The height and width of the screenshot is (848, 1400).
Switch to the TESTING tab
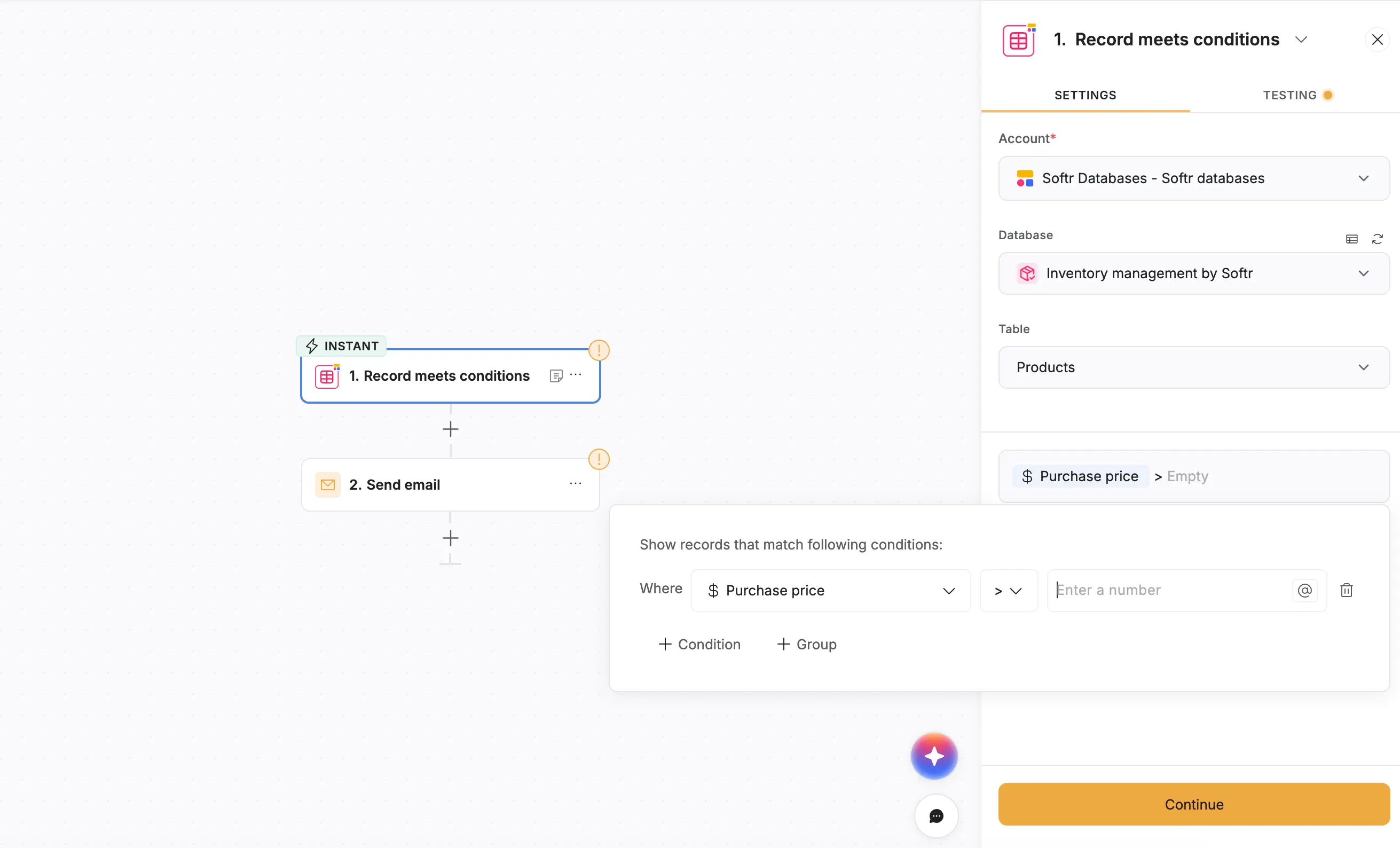[x=1290, y=95]
